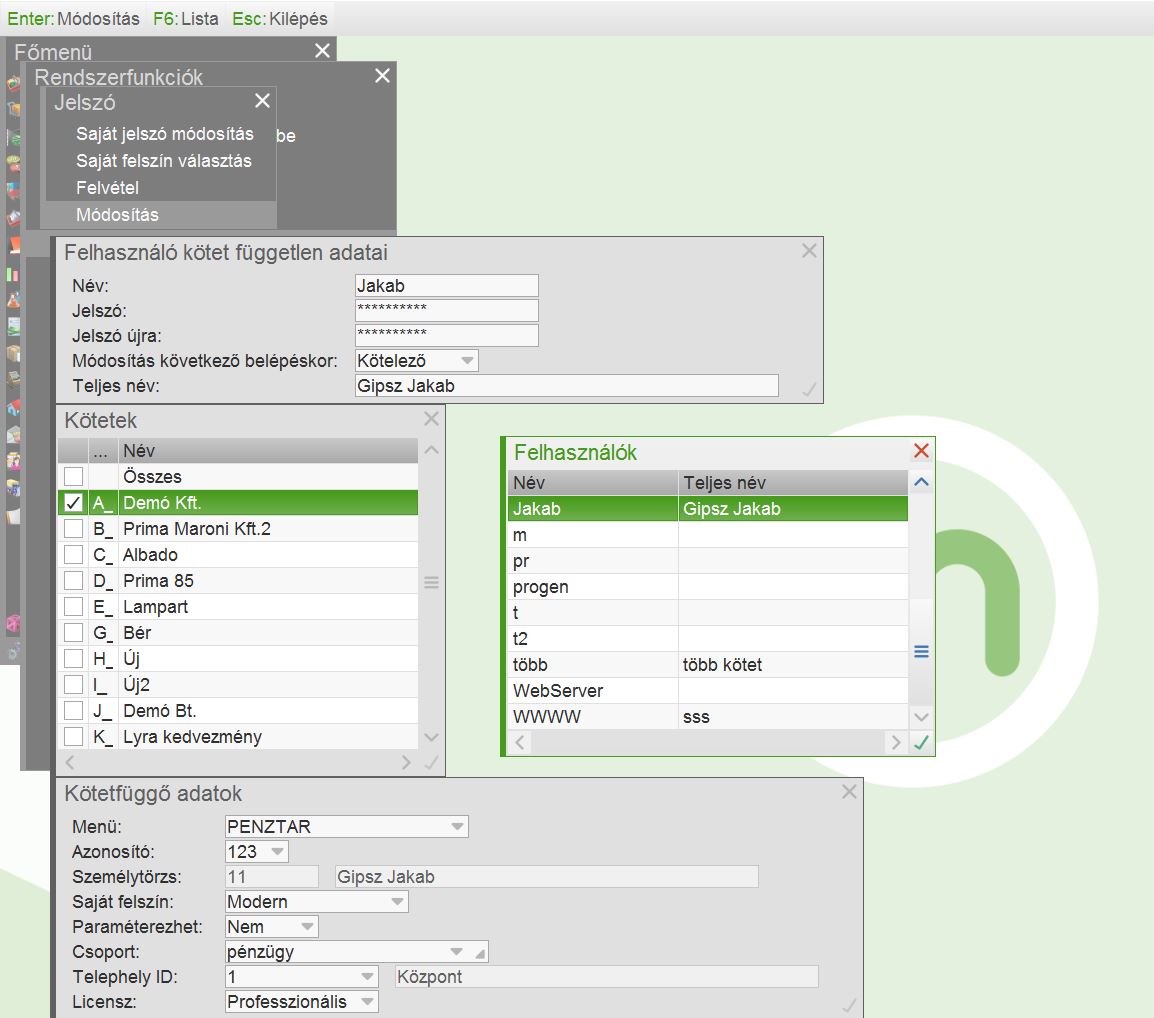This screenshot has height=1018, width=1154.
Task: Tick the Albado volume checkbox
Action: point(73,555)
